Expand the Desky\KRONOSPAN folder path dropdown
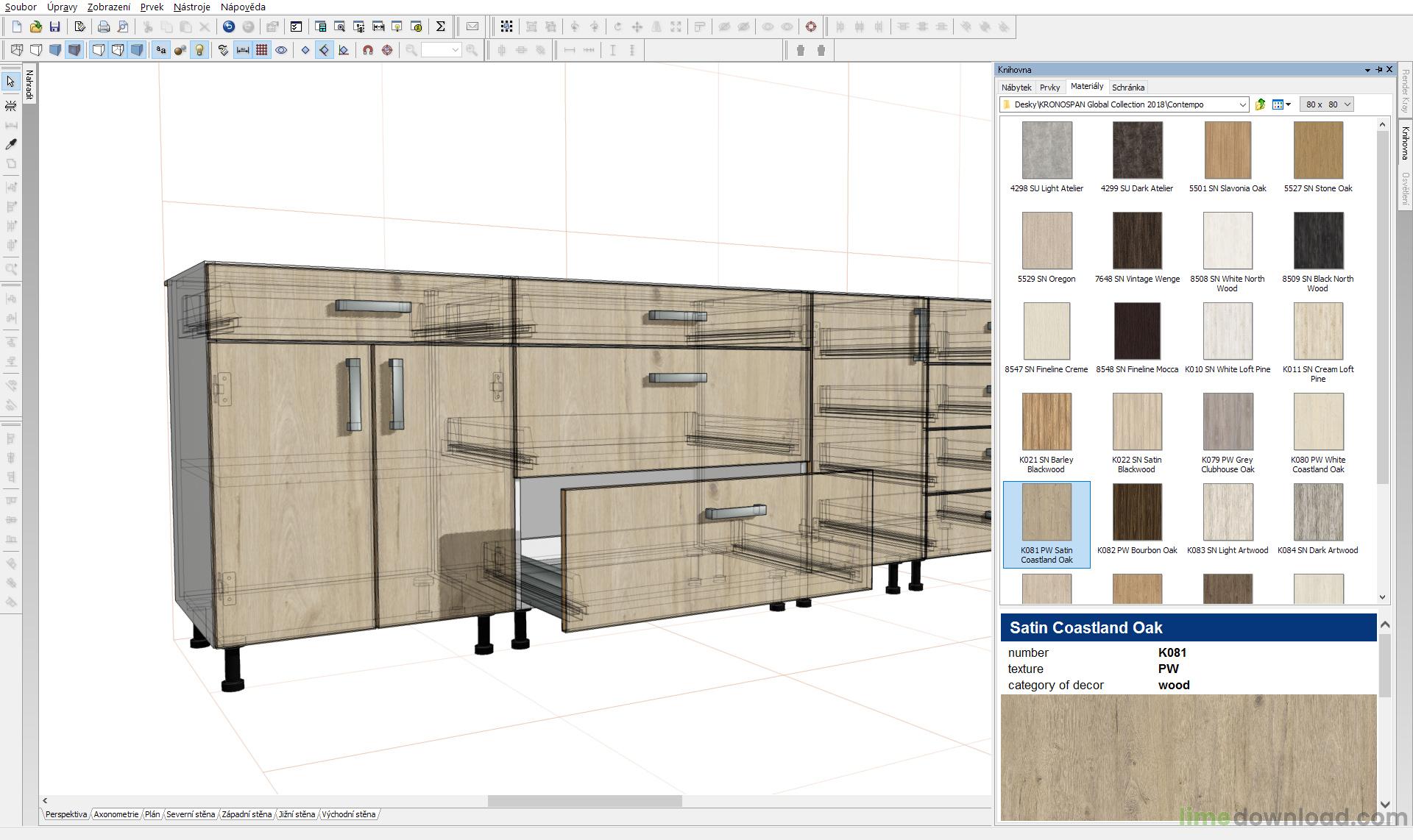 click(x=1242, y=104)
